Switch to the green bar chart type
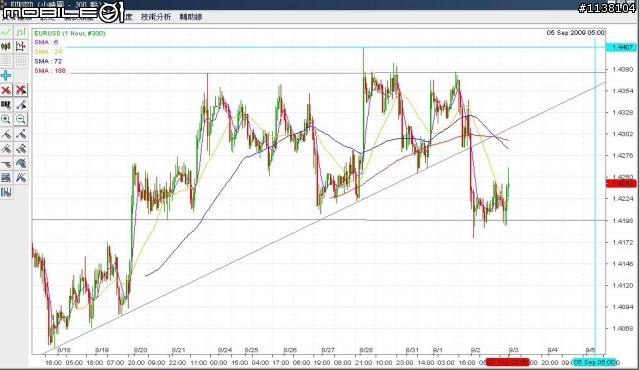This screenshot has width=640, height=370. [21, 32]
